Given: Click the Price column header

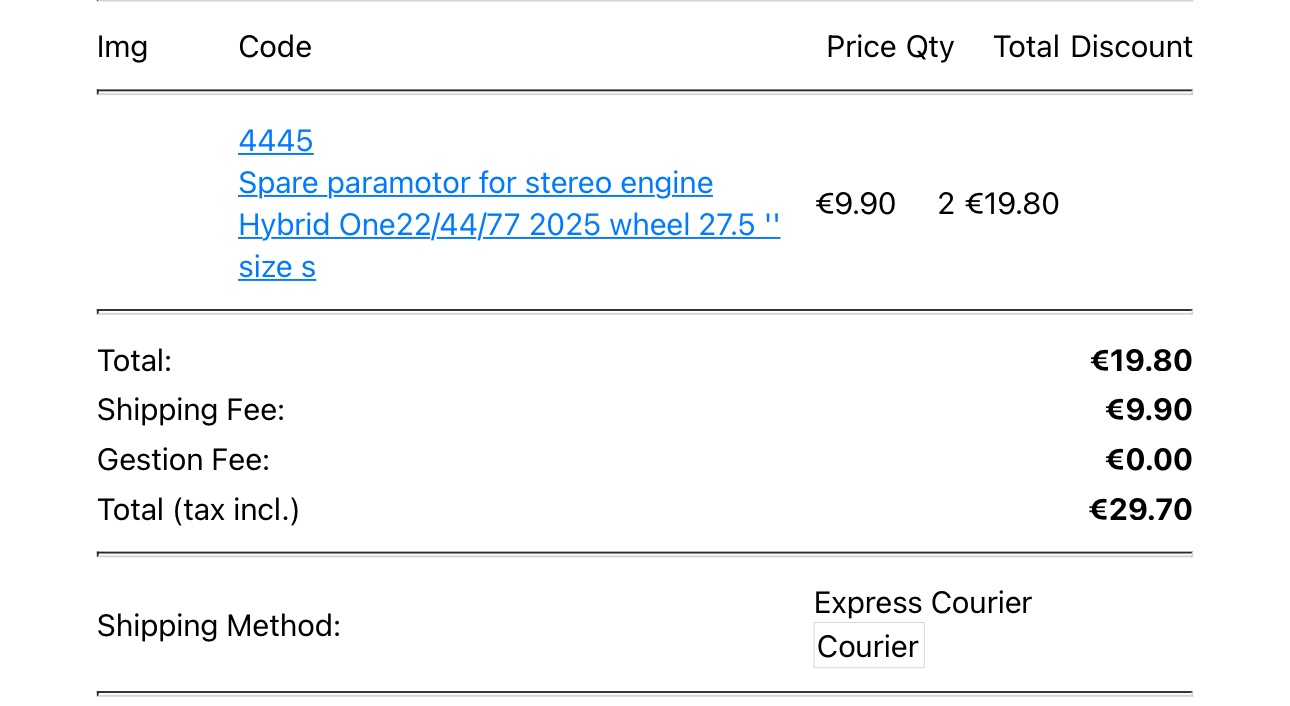Looking at the screenshot, I should 861,47.
